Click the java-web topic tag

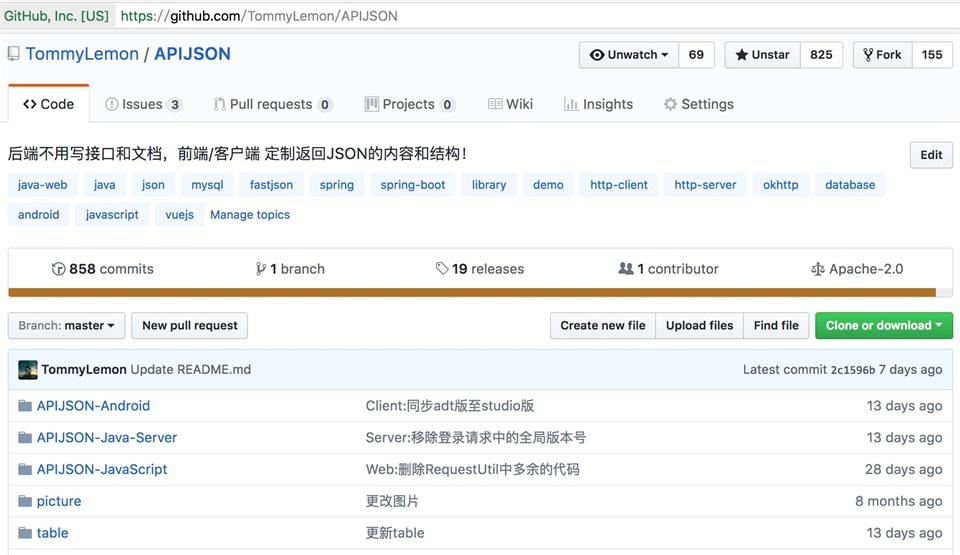pyautogui.click(x=43, y=184)
